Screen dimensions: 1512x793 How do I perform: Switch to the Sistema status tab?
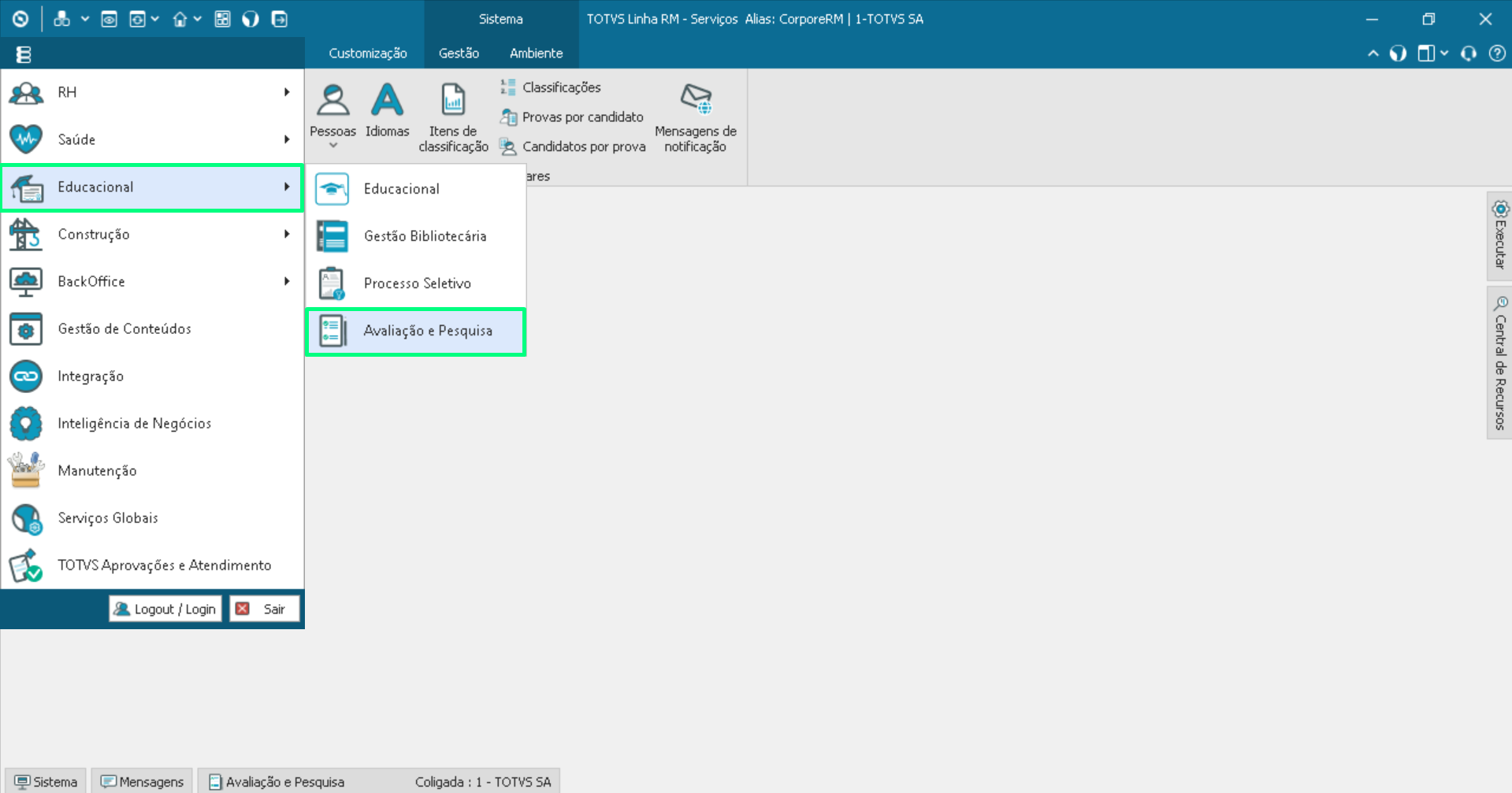[x=46, y=781]
